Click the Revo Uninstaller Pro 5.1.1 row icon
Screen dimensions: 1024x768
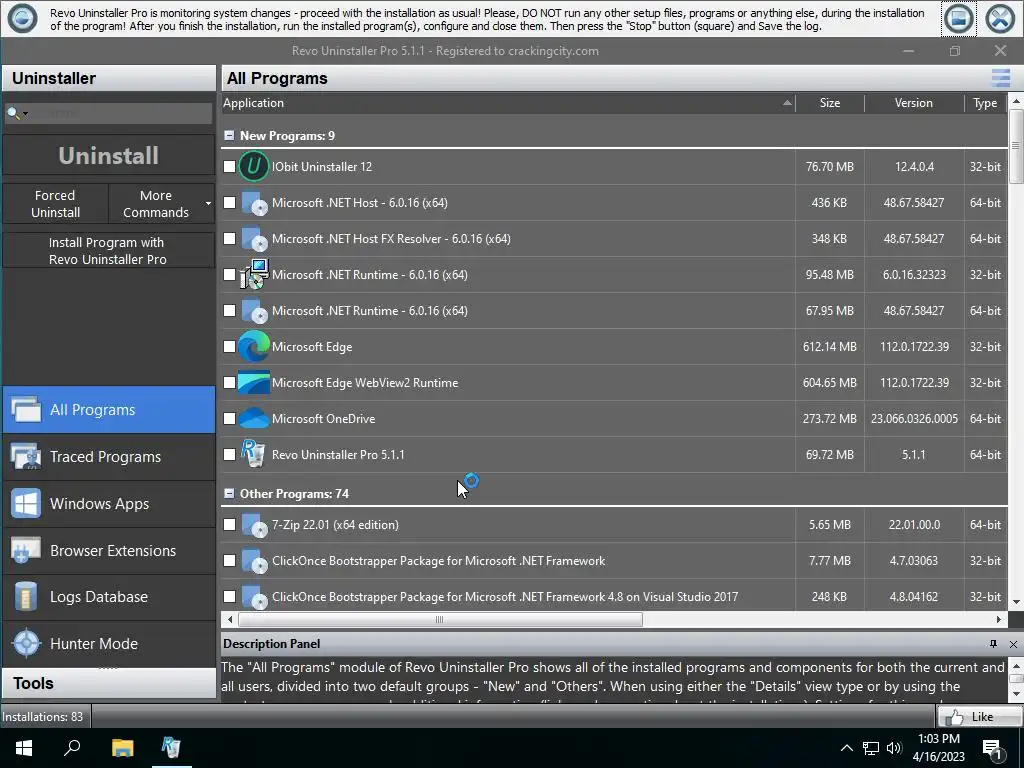pyautogui.click(x=253, y=455)
